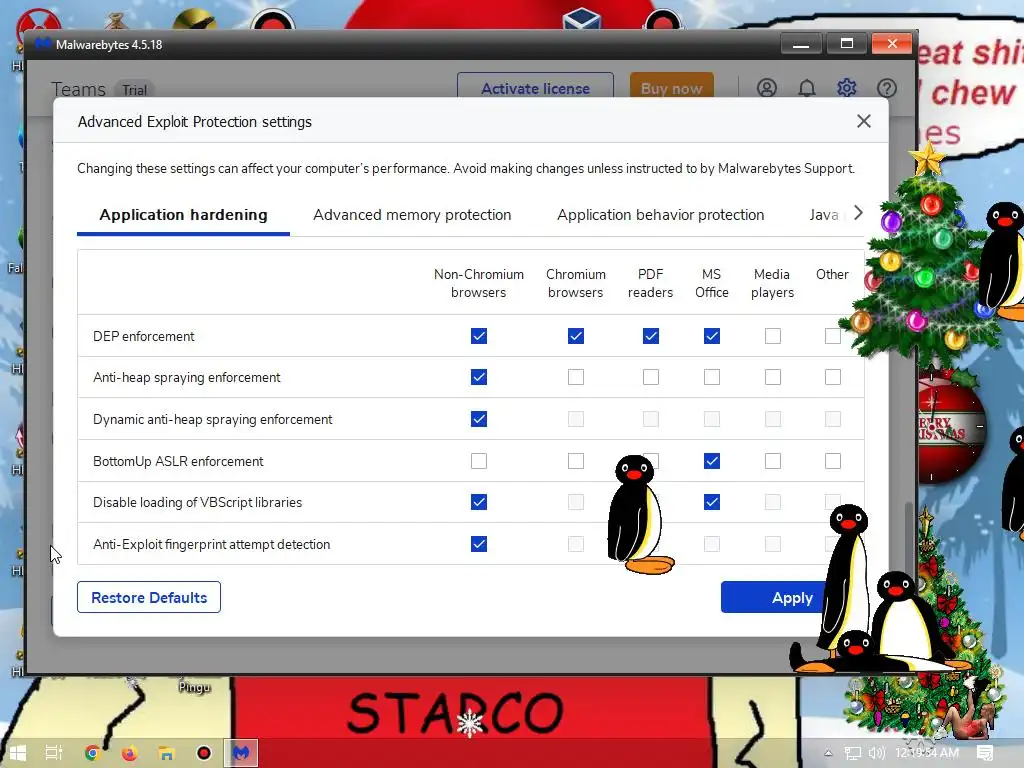Viewport: 1024px width, 768px height.
Task: Launch Firefox from the taskbar
Action: [129, 753]
